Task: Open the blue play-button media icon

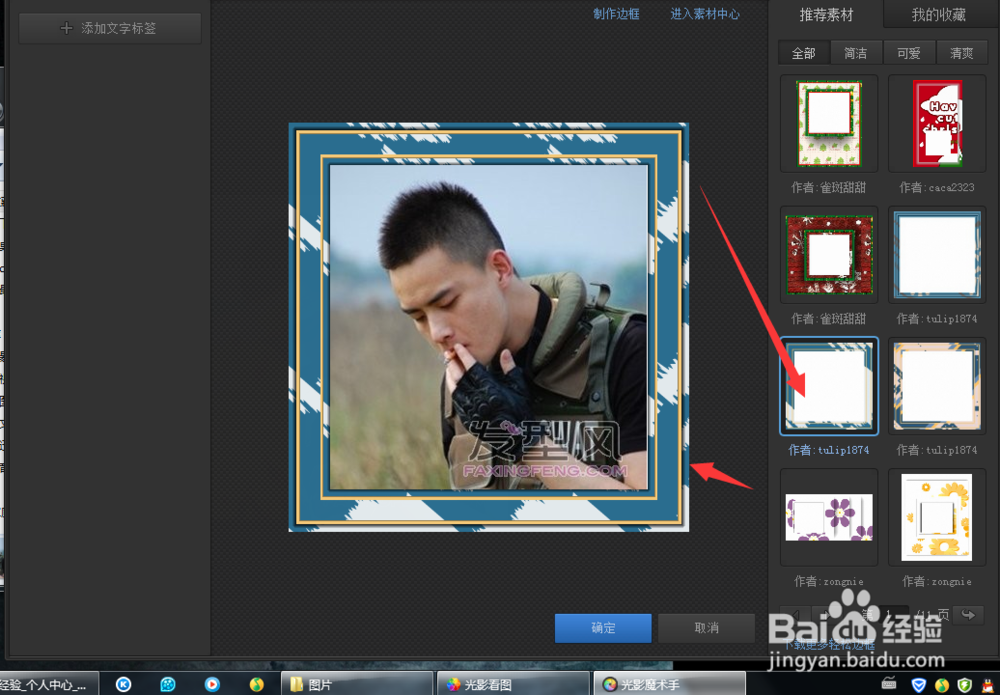Action: (212, 685)
